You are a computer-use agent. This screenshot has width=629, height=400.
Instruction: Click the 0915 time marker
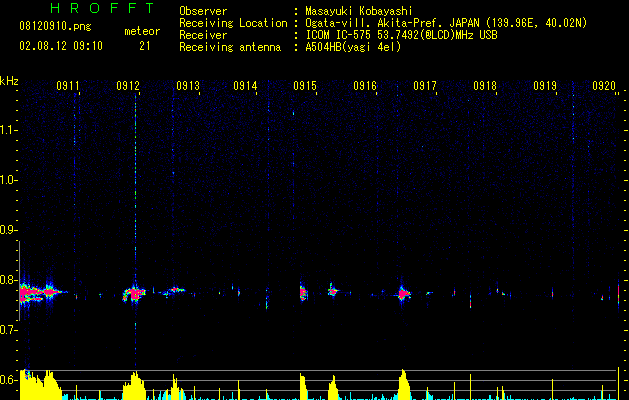(x=305, y=86)
